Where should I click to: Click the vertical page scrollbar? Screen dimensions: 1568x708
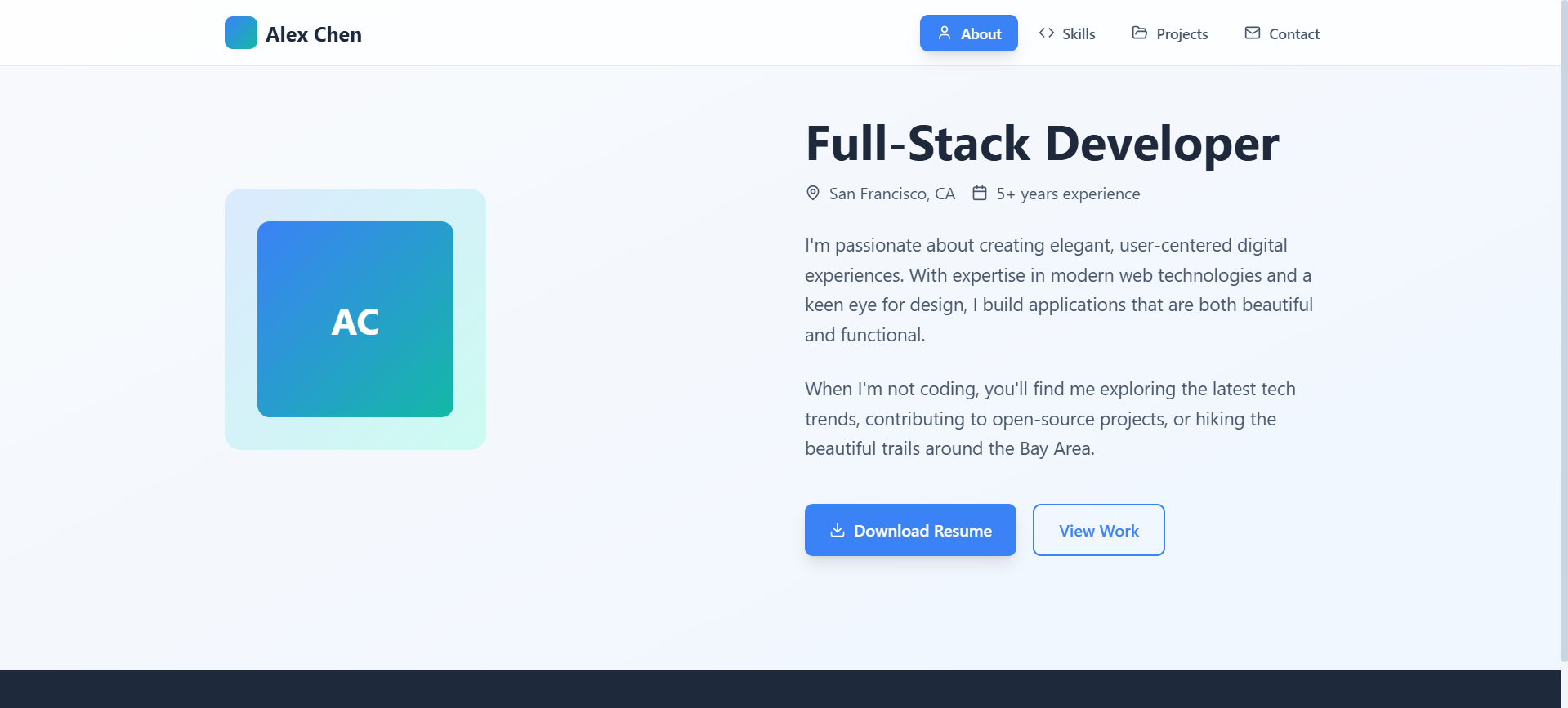[1563, 327]
